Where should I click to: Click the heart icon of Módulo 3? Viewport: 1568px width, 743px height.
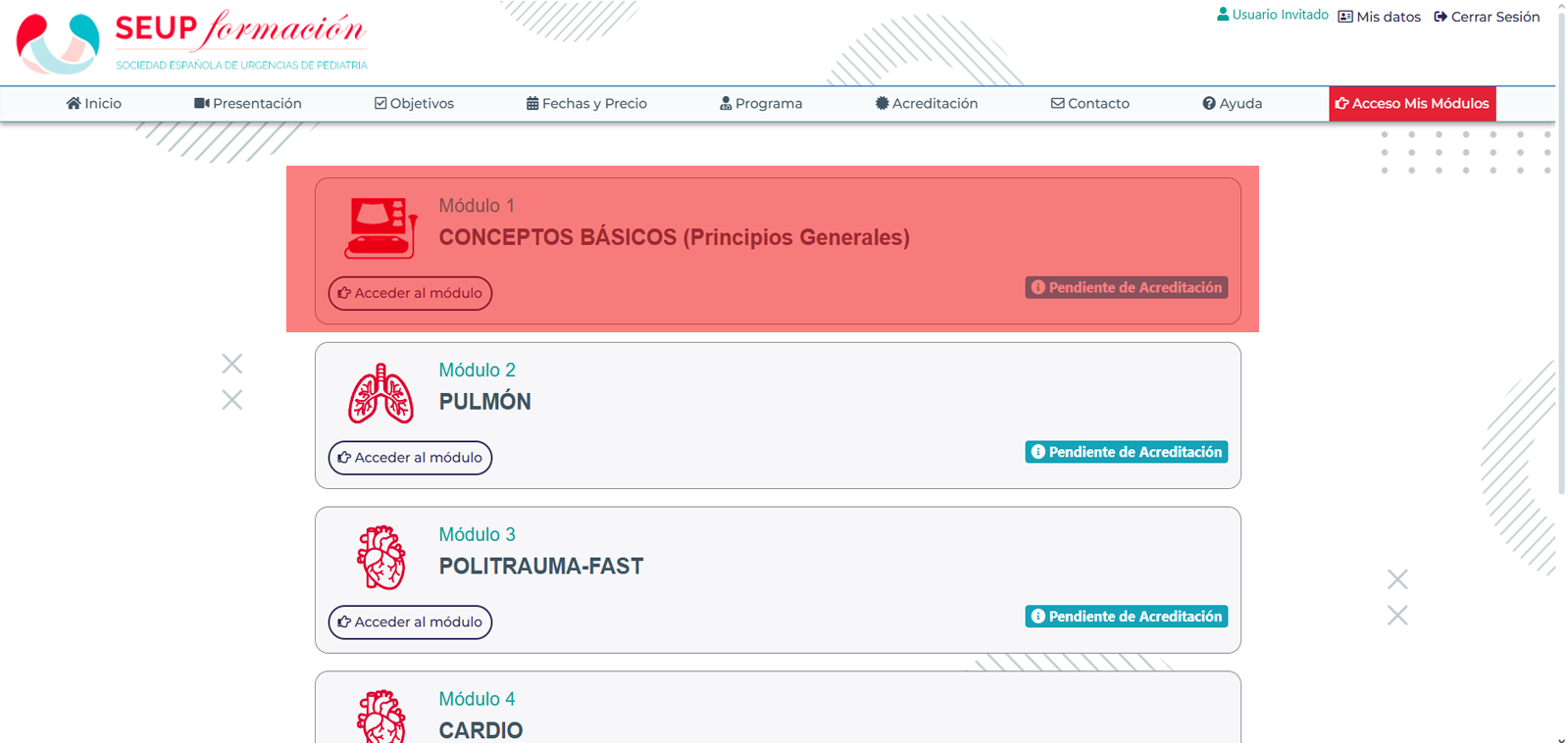(380, 558)
